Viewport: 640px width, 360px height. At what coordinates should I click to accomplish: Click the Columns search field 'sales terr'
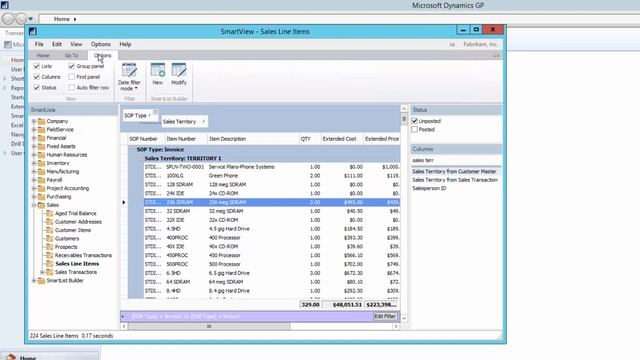(456, 160)
